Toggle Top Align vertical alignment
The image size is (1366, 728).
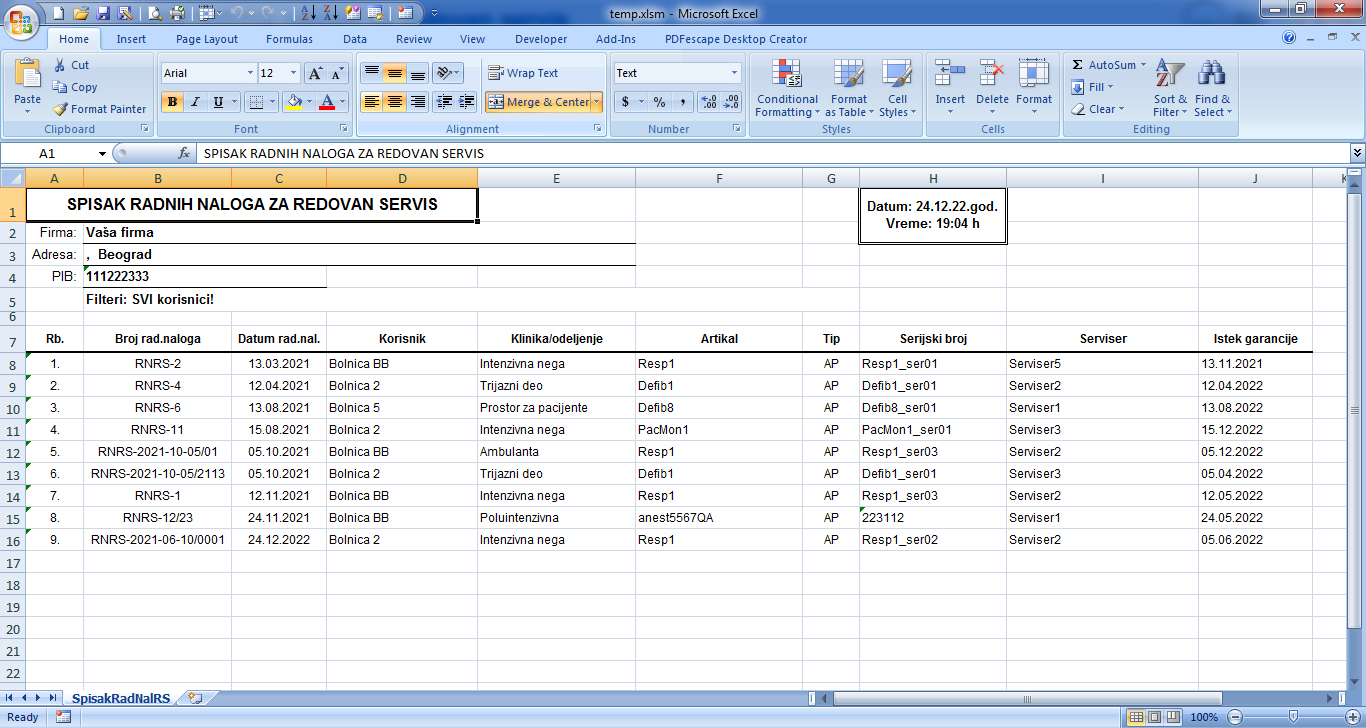click(371, 73)
